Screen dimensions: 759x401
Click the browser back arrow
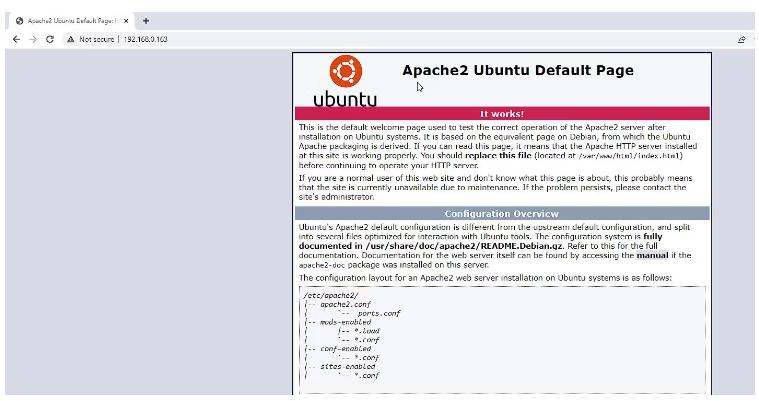coord(16,39)
